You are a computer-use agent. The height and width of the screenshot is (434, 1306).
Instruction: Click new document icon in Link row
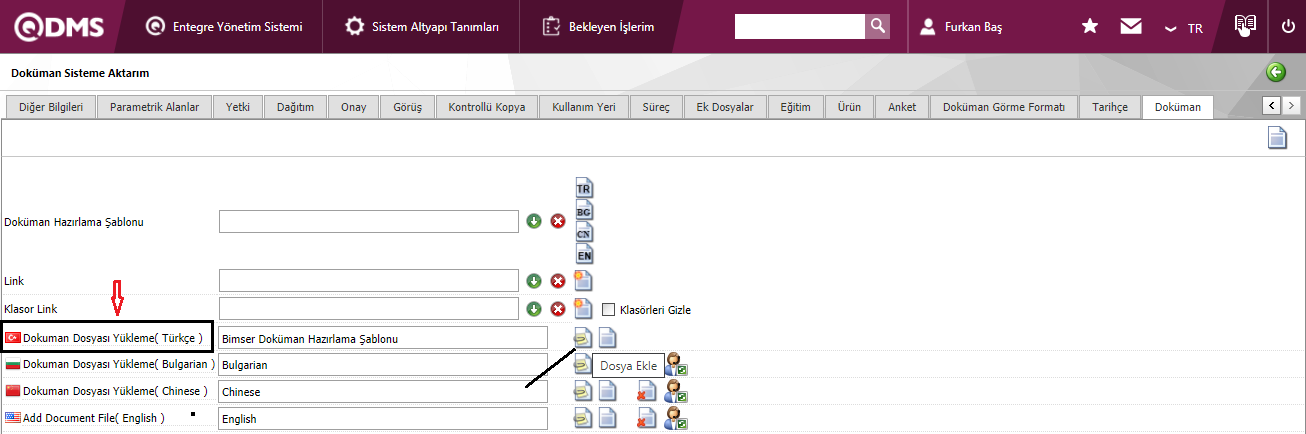point(584,281)
